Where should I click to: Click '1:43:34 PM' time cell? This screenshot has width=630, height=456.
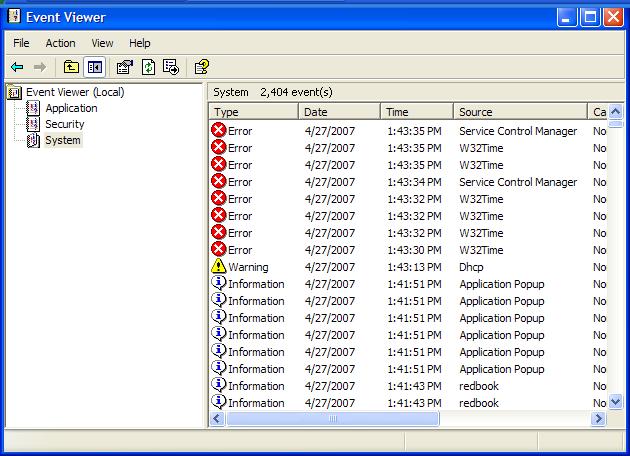[414, 182]
